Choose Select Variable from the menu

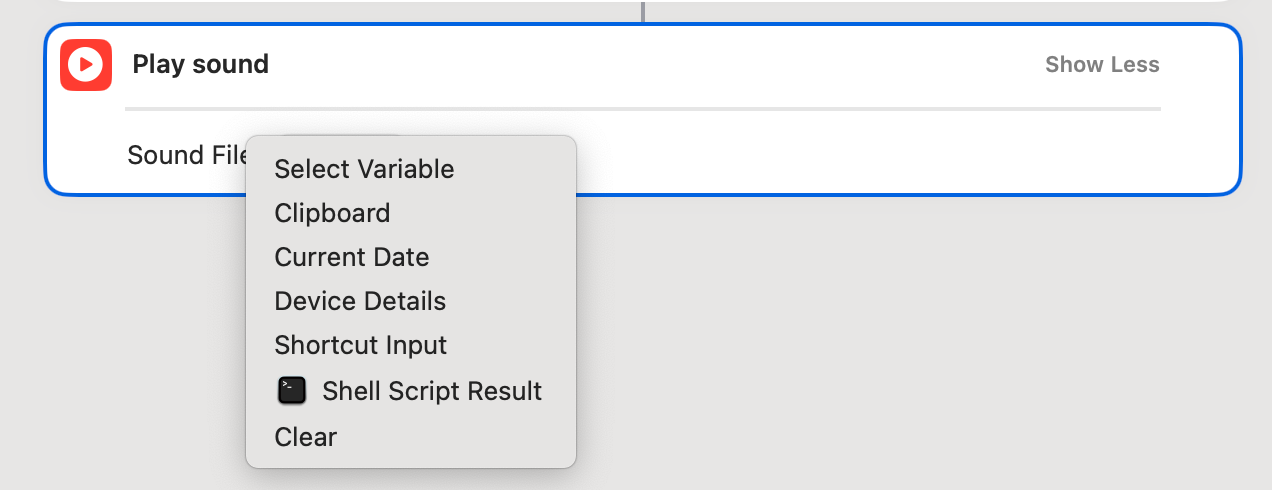[364, 169]
